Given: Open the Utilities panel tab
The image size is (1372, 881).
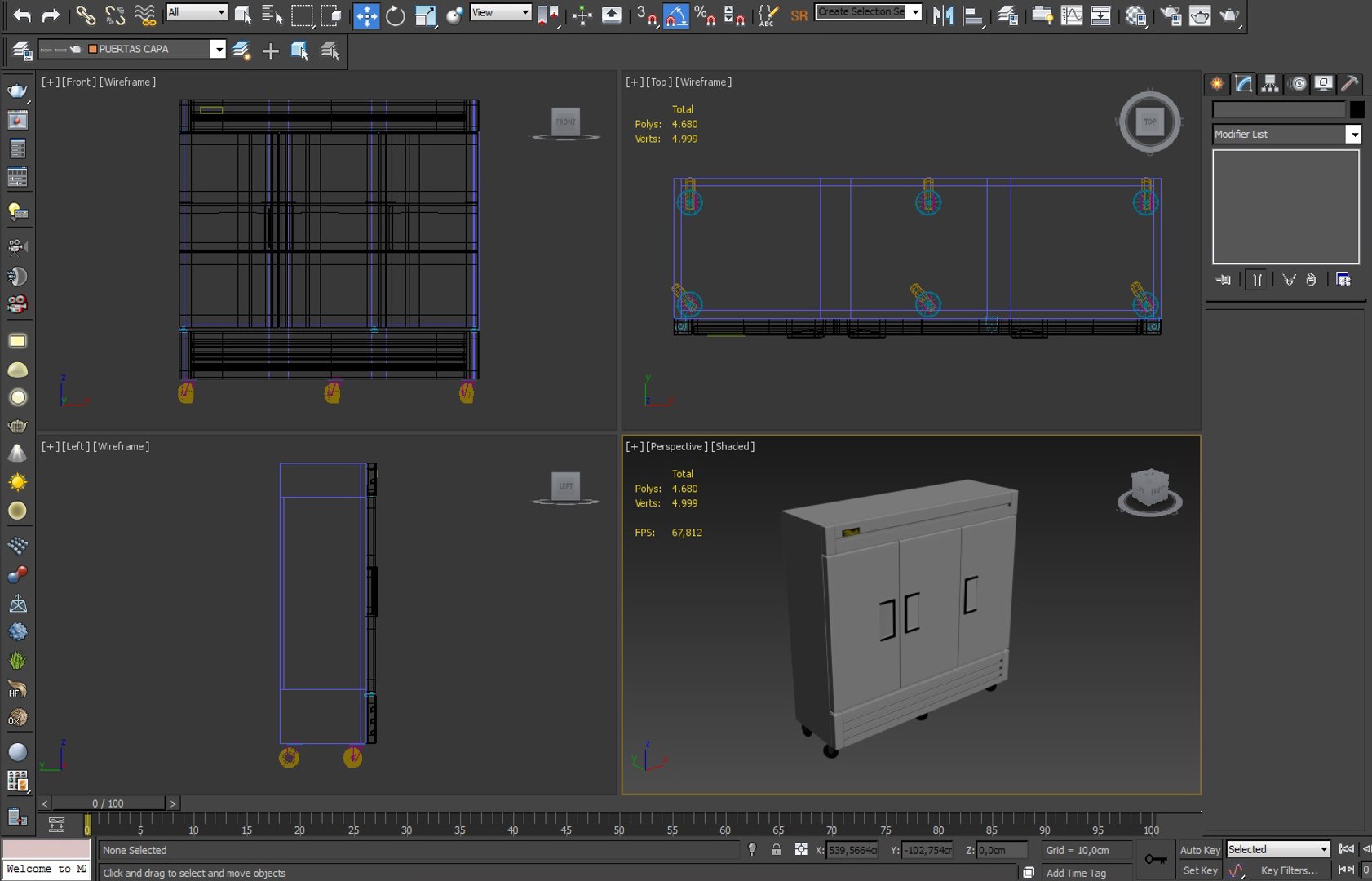Looking at the screenshot, I should pos(1350,83).
